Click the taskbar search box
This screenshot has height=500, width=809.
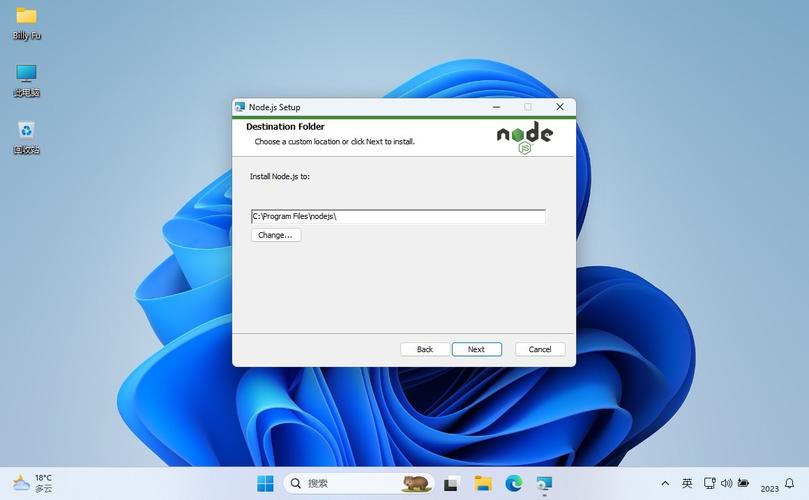pyautogui.click(x=359, y=483)
